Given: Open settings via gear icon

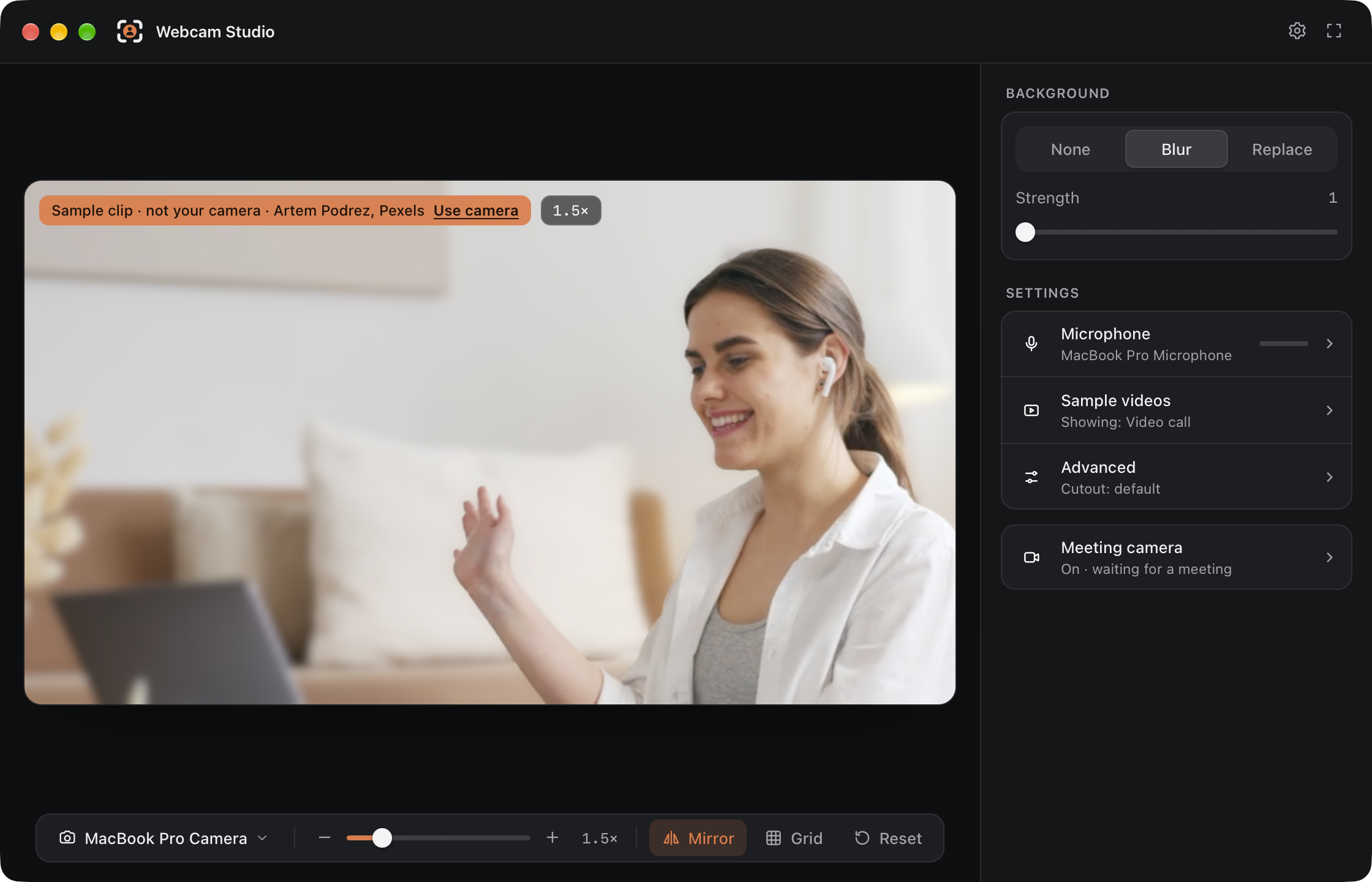Looking at the screenshot, I should tap(1297, 31).
